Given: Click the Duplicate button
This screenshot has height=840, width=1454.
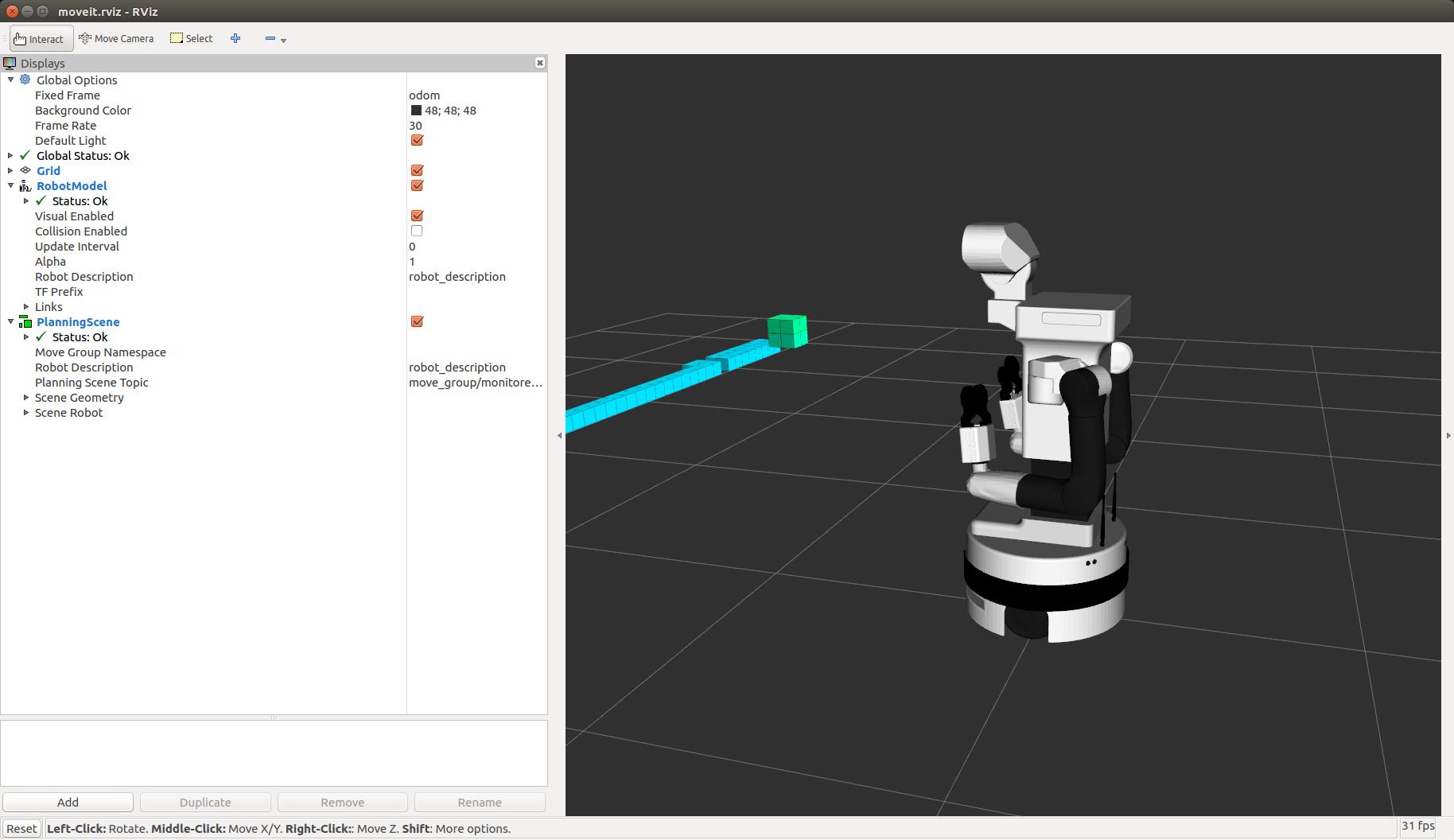Looking at the screenshot, I should pyautogui.click(x=205, y=802).
